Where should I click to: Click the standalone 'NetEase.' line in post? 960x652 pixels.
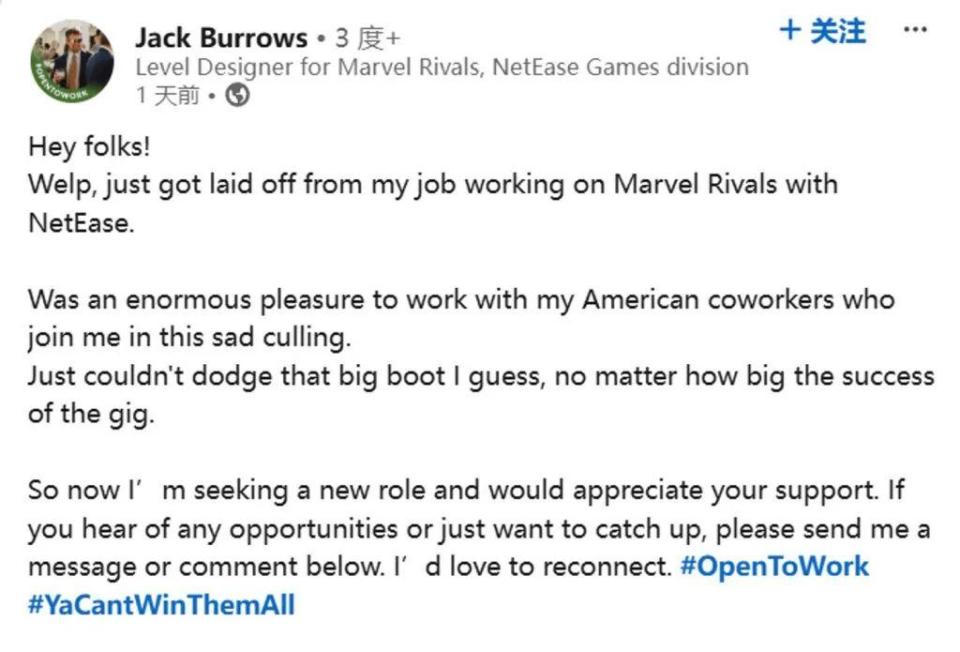80,222
